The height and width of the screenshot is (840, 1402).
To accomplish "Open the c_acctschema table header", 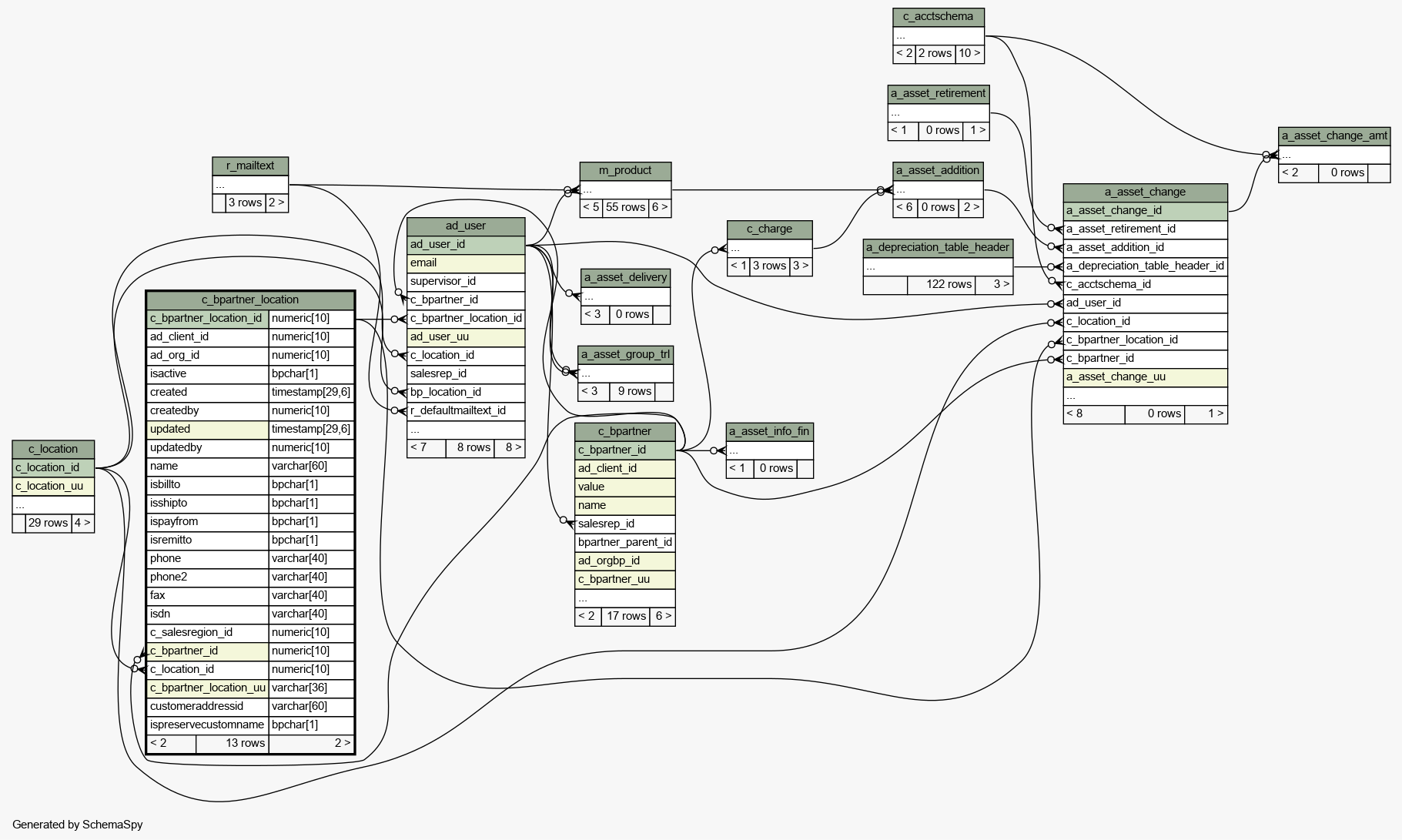I will tap(938, 17).
